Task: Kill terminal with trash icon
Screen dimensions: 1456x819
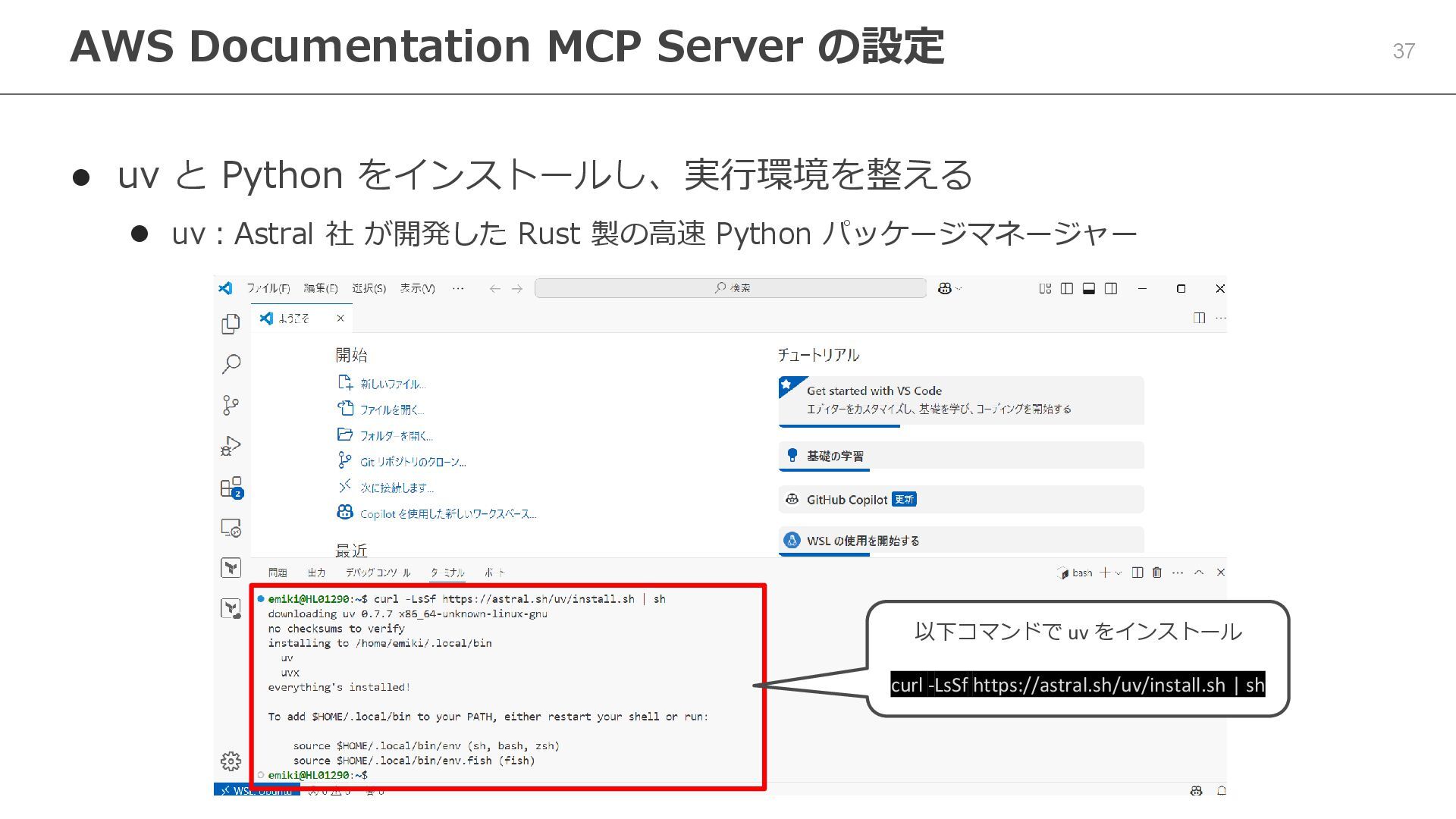Action: tap(1157, 573)
